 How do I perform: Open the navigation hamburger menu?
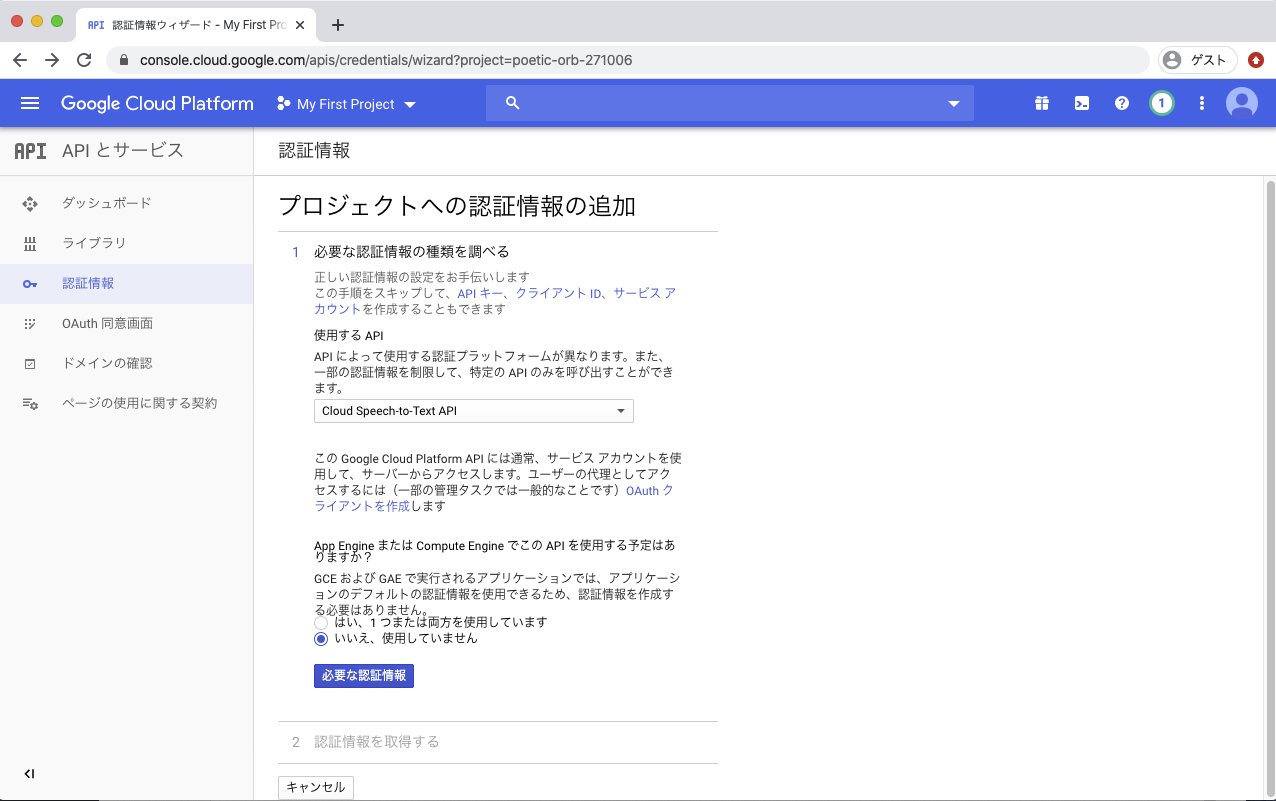coord(30,102)
